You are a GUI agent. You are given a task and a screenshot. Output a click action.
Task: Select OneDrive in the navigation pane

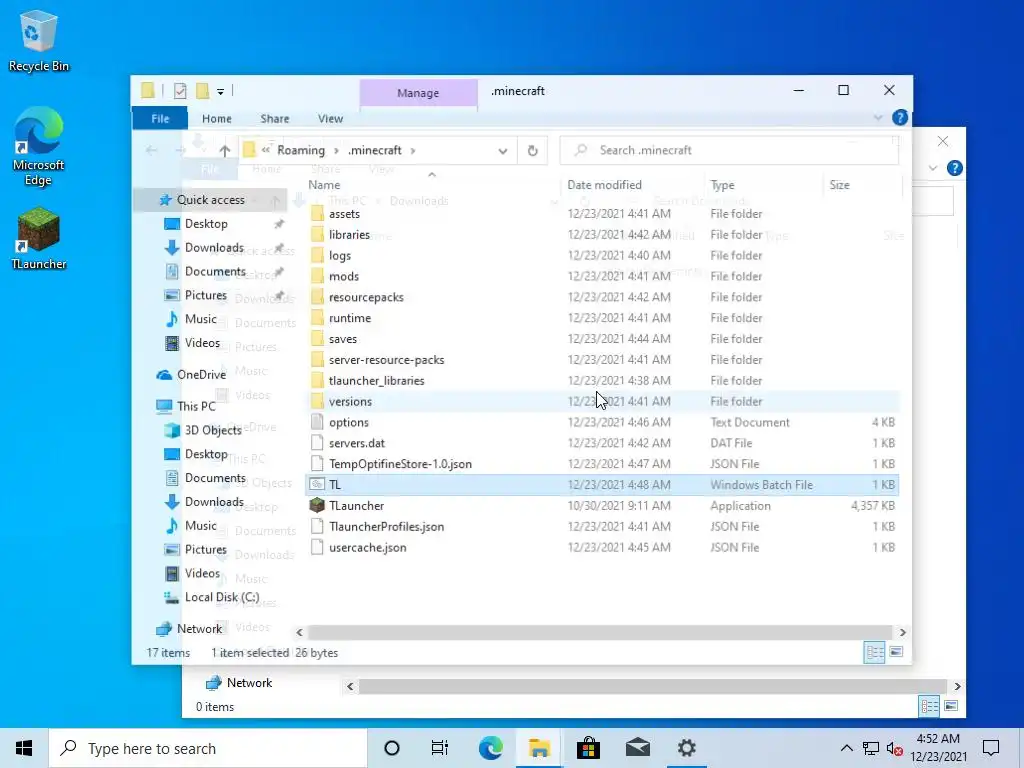pyautogui.click(x=200, y=375)
